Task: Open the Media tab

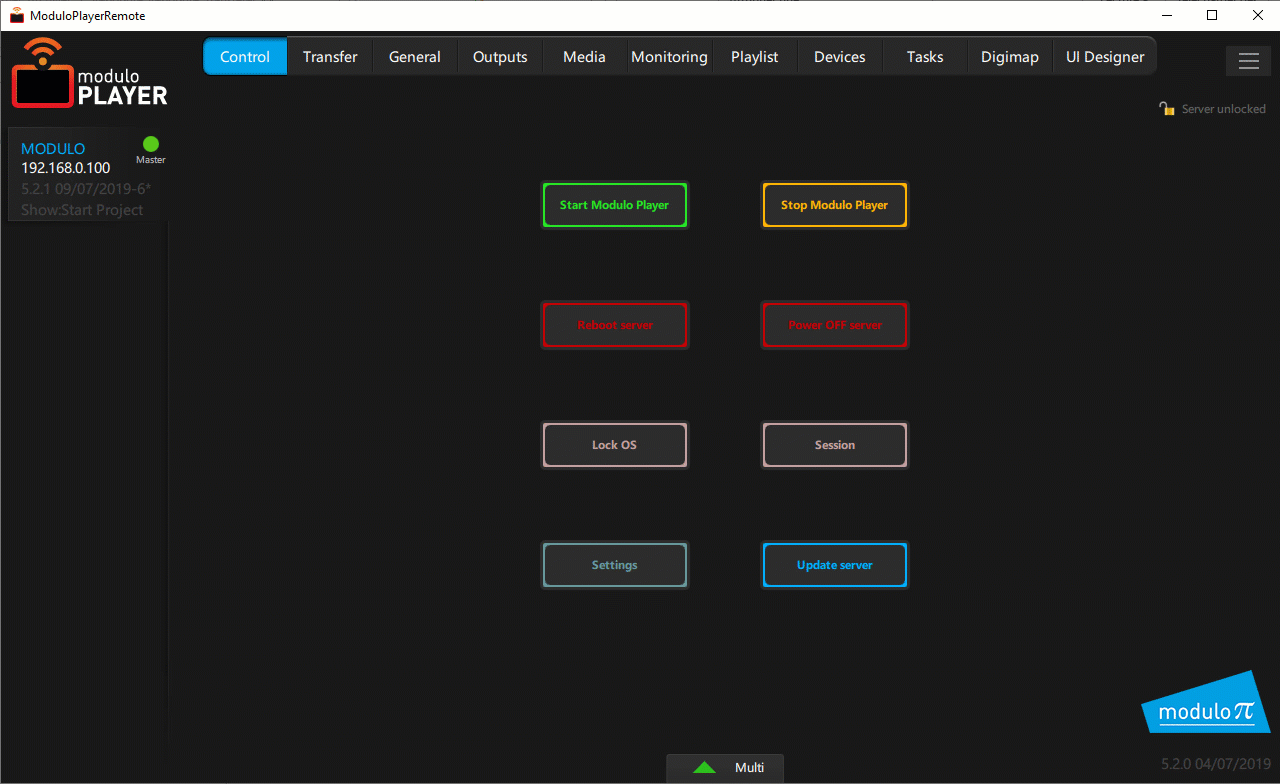Action: 584,57
